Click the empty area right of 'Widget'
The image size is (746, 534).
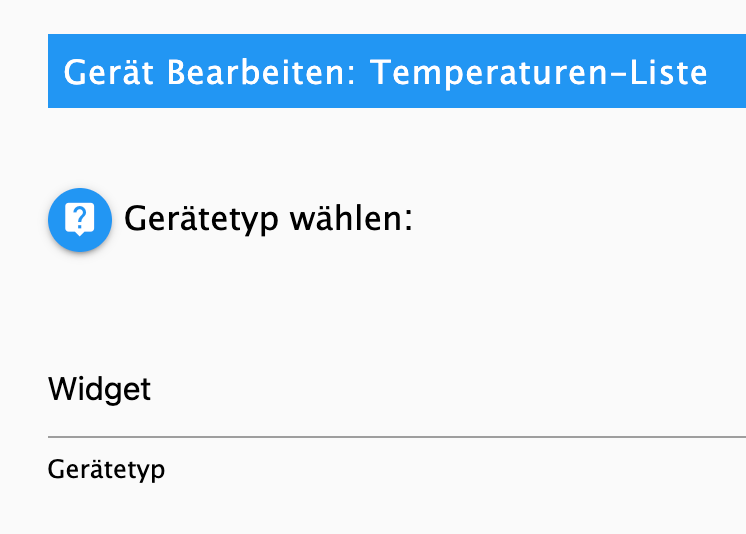tap(447, 389)
